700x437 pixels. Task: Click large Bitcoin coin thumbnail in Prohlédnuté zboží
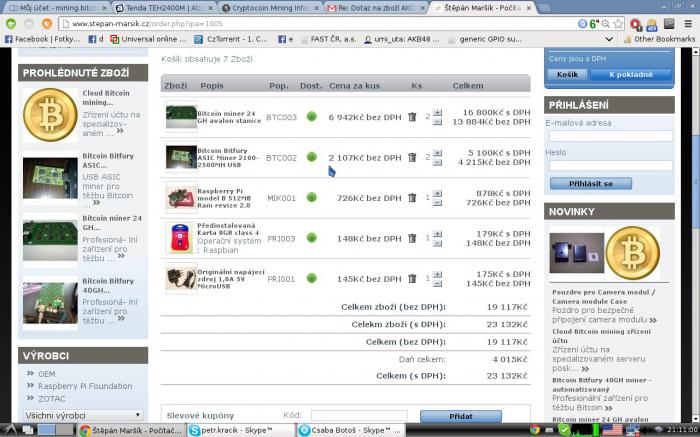[50, 115]
